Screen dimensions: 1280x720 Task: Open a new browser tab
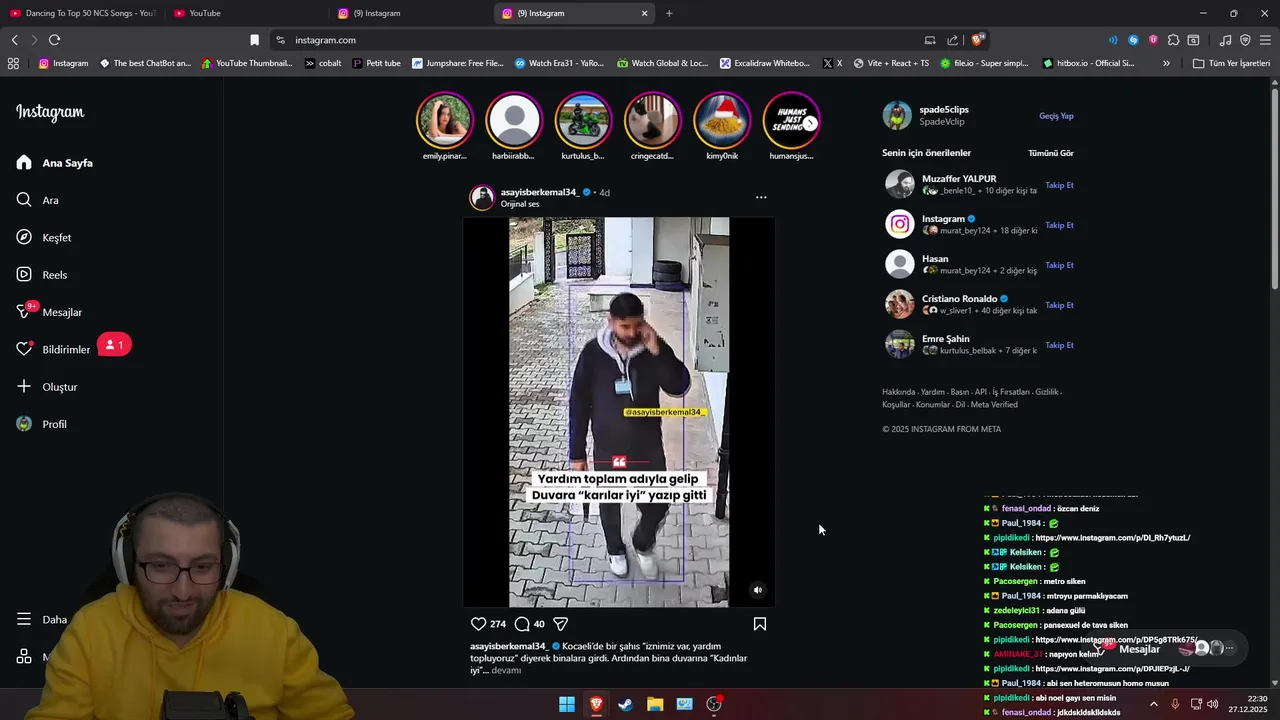(669, 13)
